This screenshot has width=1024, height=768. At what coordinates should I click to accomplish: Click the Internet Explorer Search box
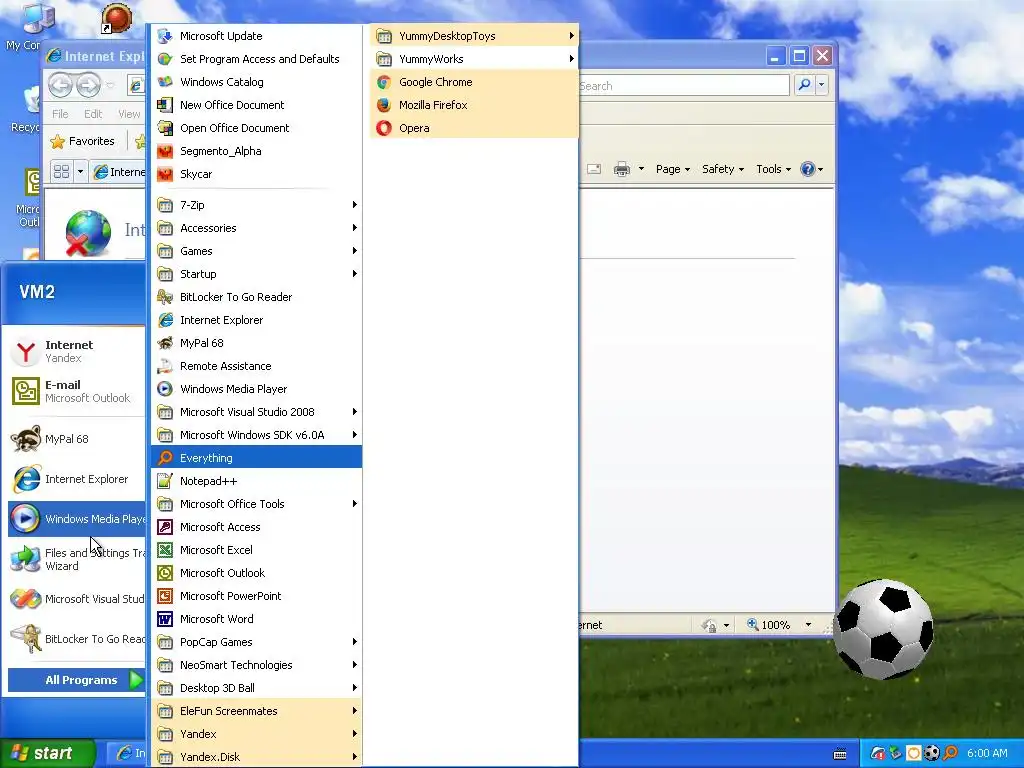tap(684, 86)
